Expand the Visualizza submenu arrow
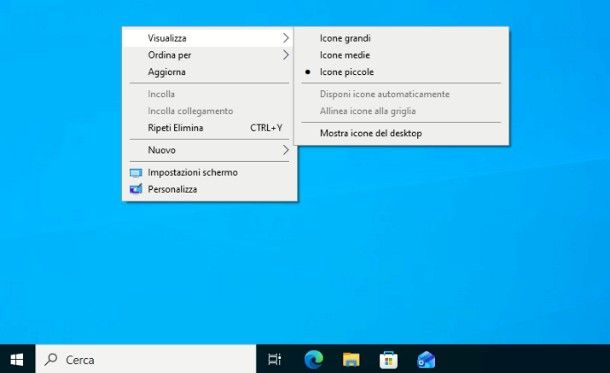 [286, 38]
